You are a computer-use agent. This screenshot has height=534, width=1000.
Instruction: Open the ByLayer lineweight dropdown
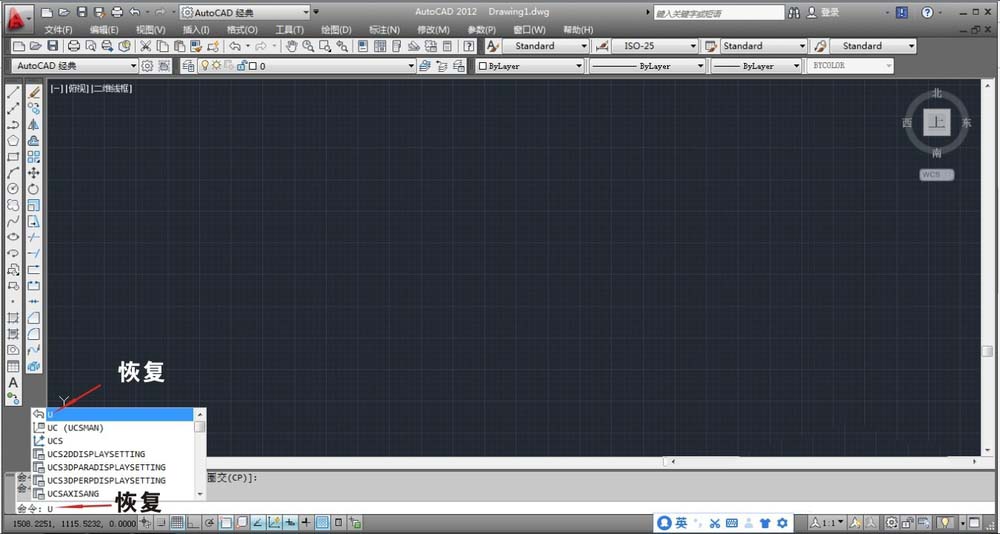coord(756,66)
